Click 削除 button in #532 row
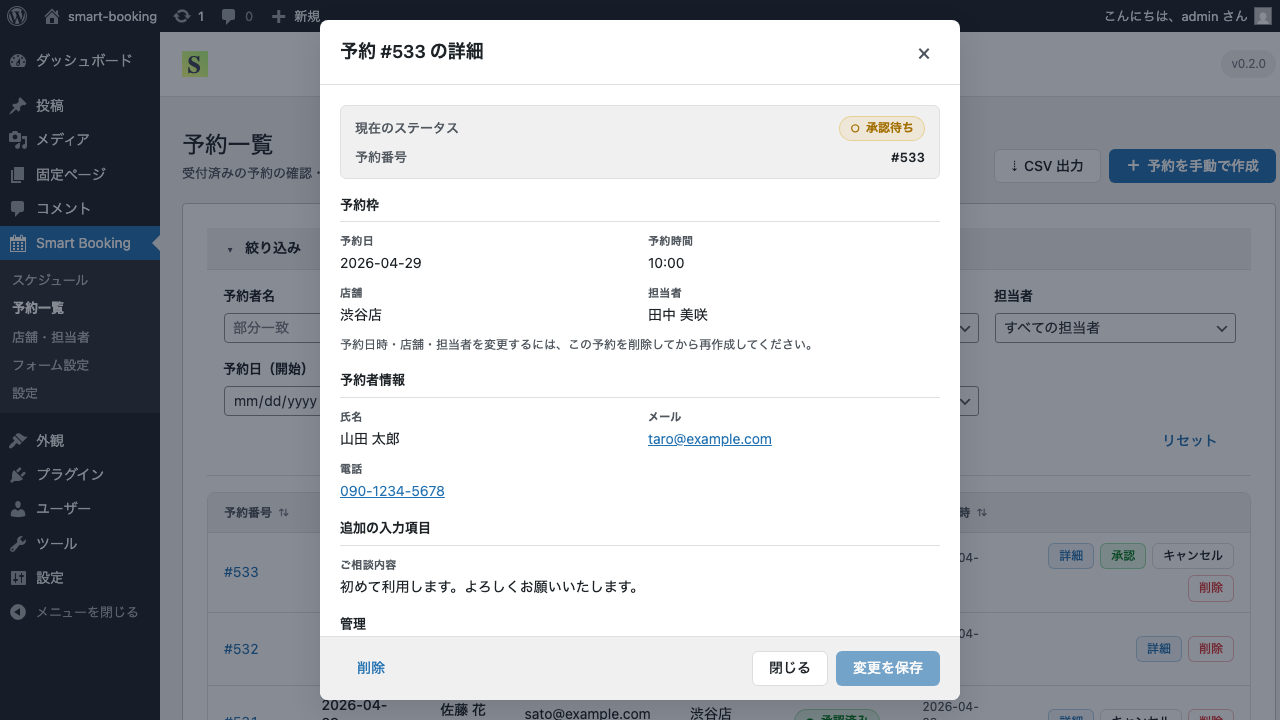The image size is (1280, 720). [x=1211, y=649]
